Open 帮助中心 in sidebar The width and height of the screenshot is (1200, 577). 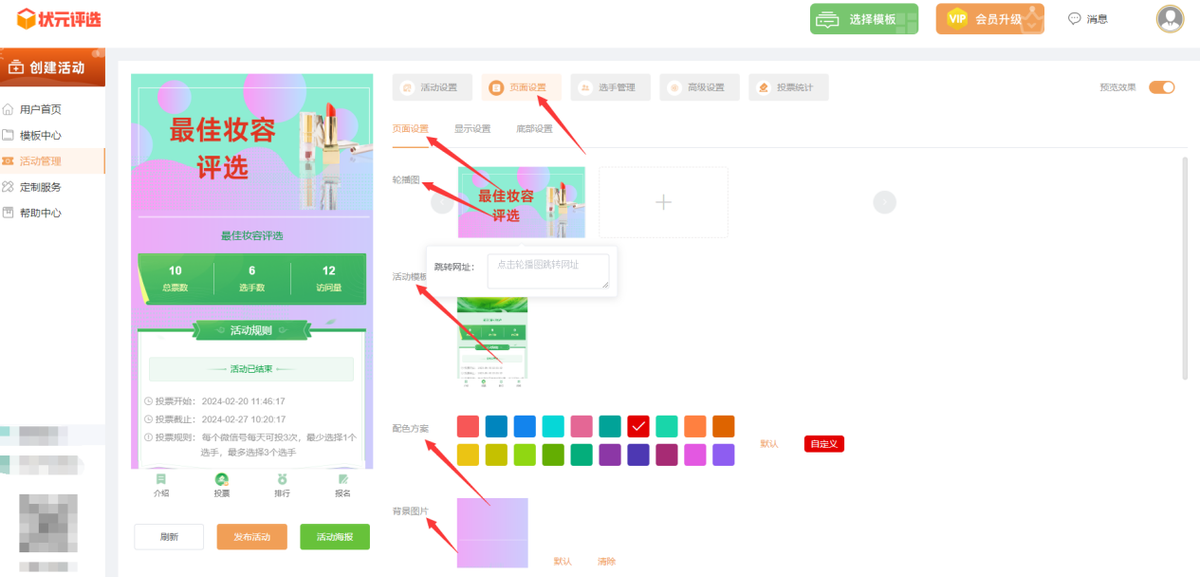click(40, 213)
